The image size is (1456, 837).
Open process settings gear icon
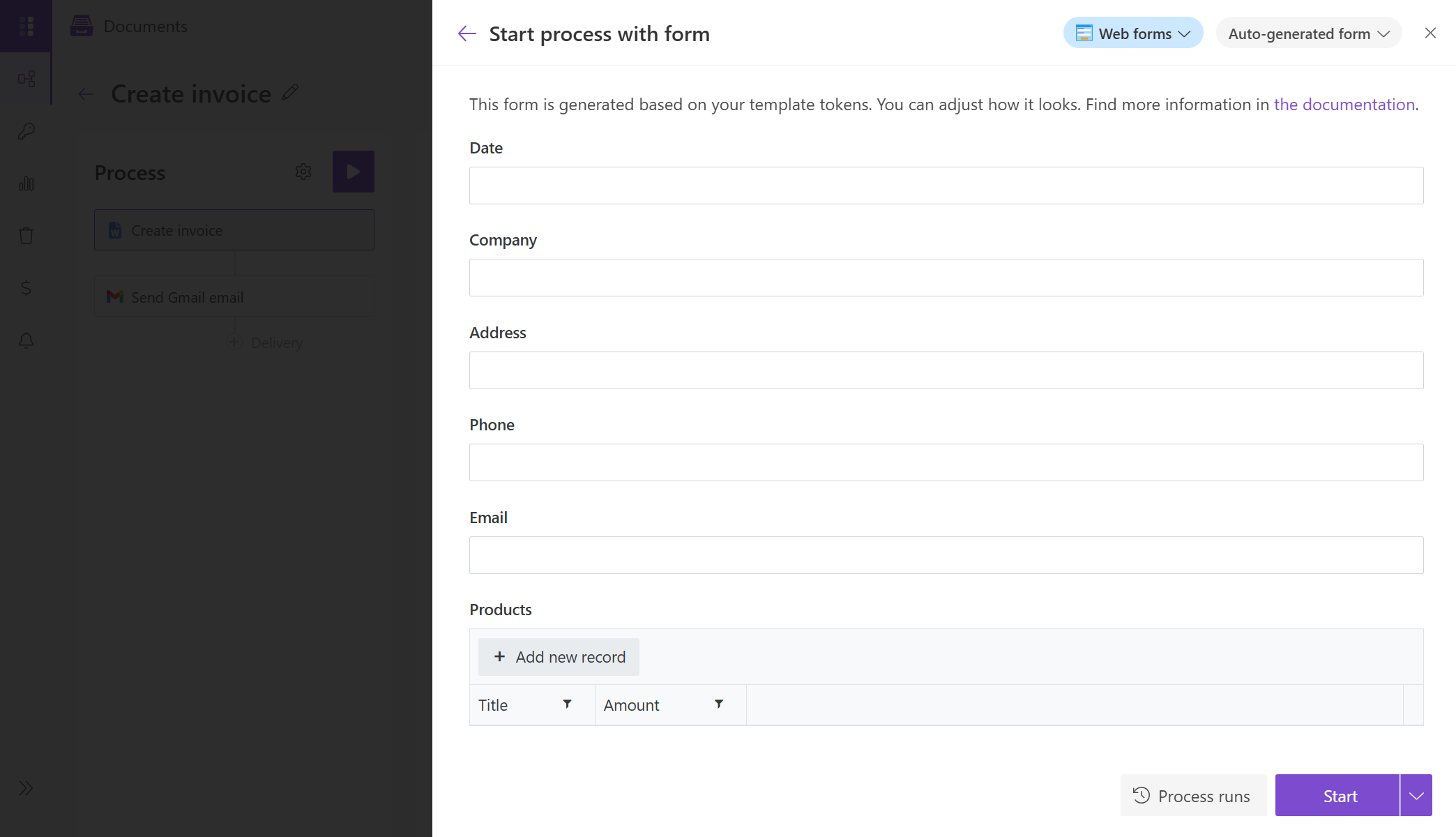pyautogui.click(x=303, y=172)
